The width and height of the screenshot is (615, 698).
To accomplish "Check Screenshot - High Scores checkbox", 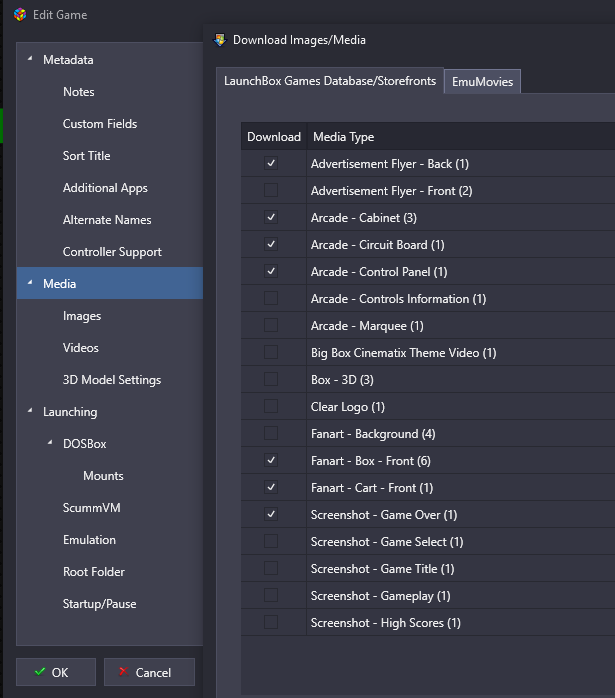I will 271,622.
